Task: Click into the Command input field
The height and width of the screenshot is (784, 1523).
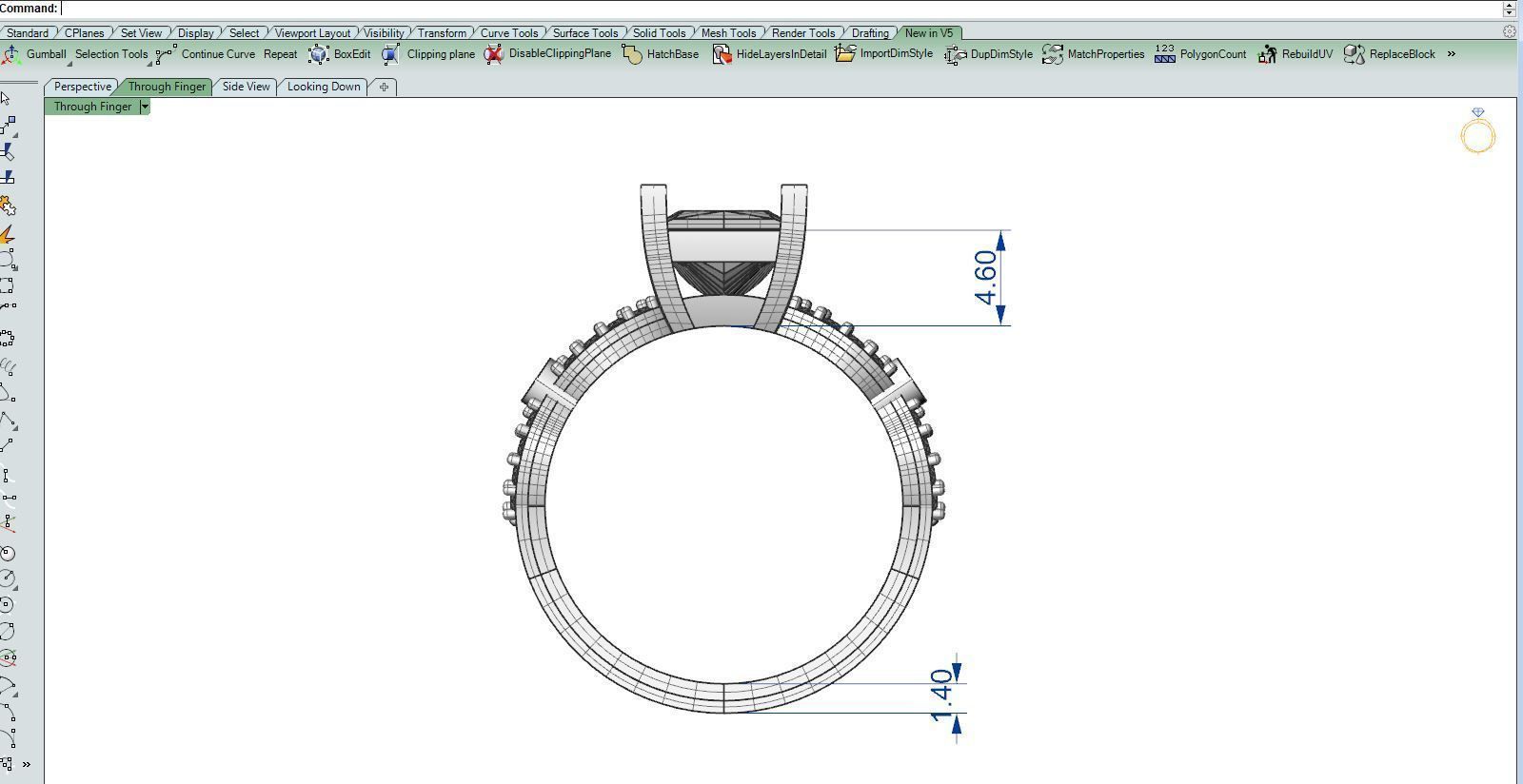Action: pyautogui.click(x=781, y=9)
